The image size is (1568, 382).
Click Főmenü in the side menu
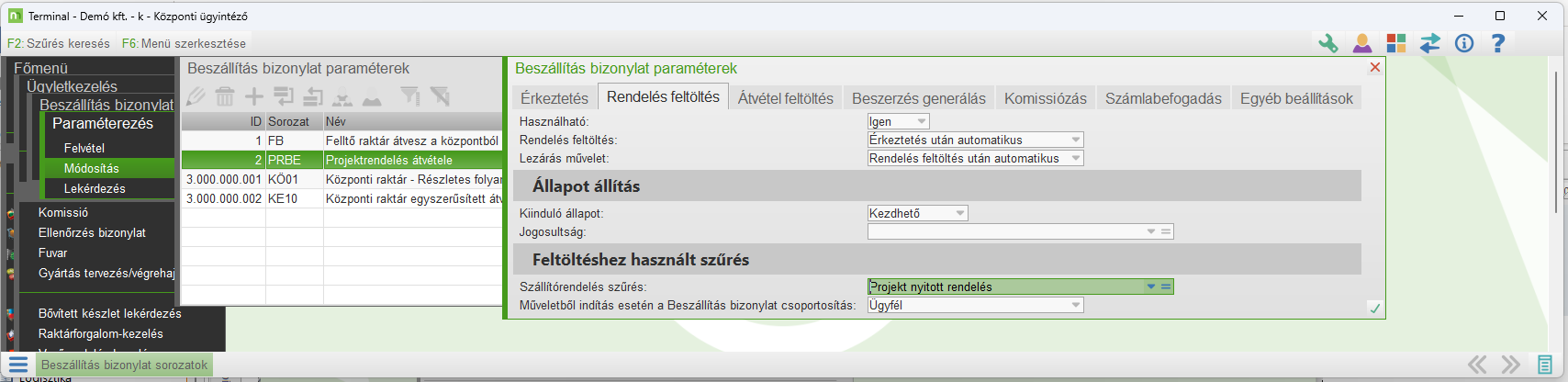coord(40,68)
